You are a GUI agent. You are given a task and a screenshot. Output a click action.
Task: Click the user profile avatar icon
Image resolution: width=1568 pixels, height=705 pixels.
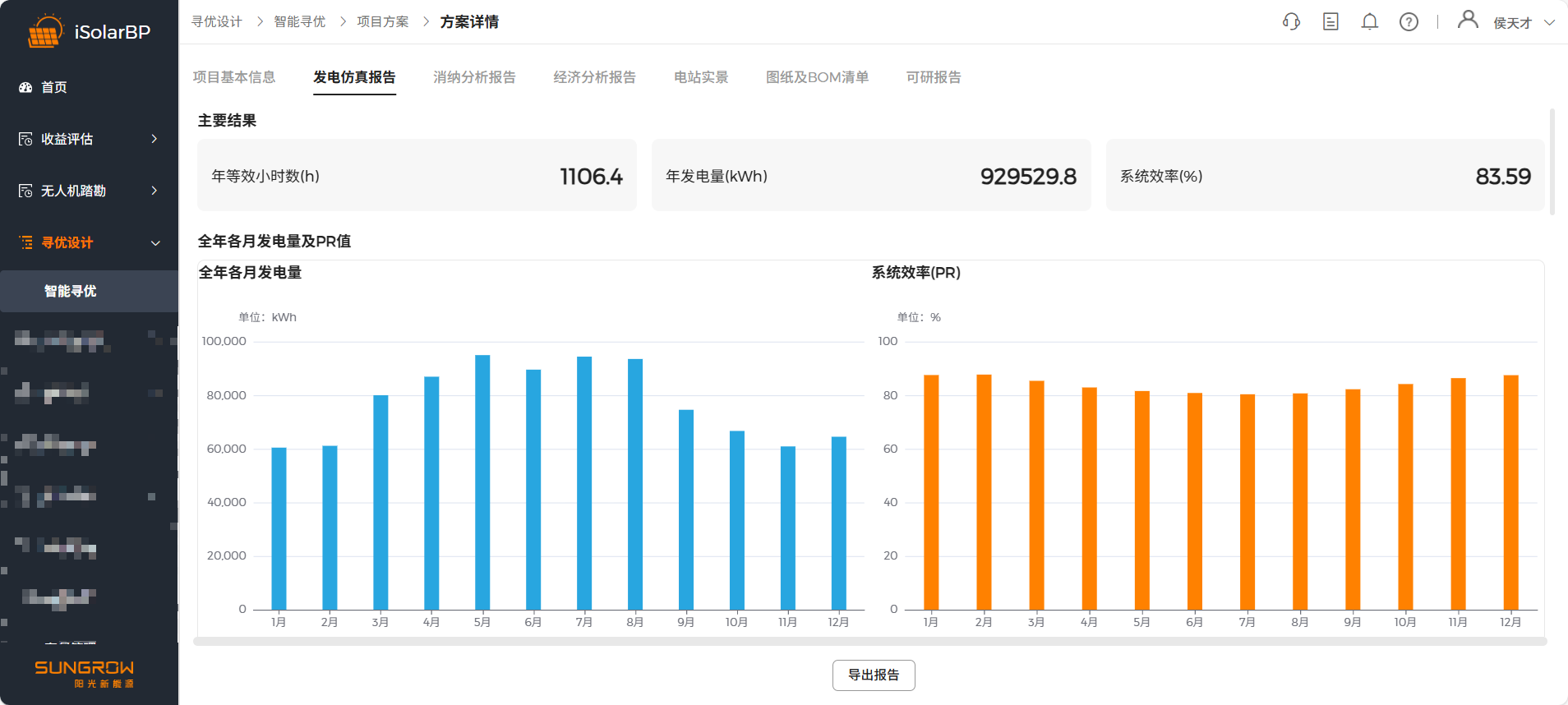[x=1467, y=20]
